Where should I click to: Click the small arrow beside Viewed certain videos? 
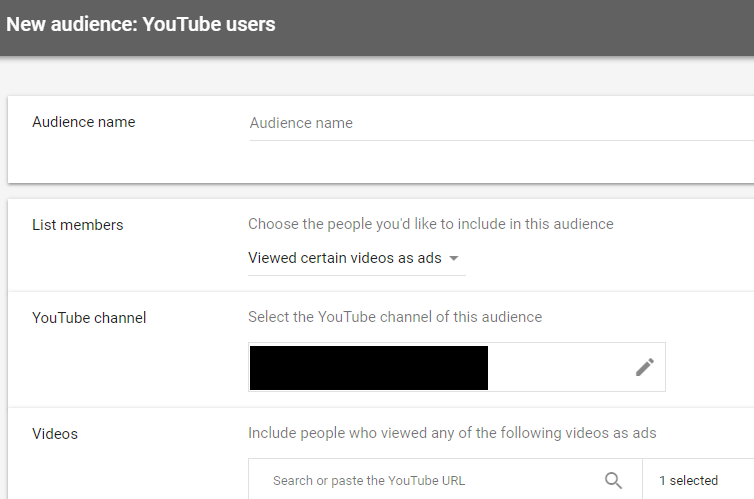(x=453, y=258)
